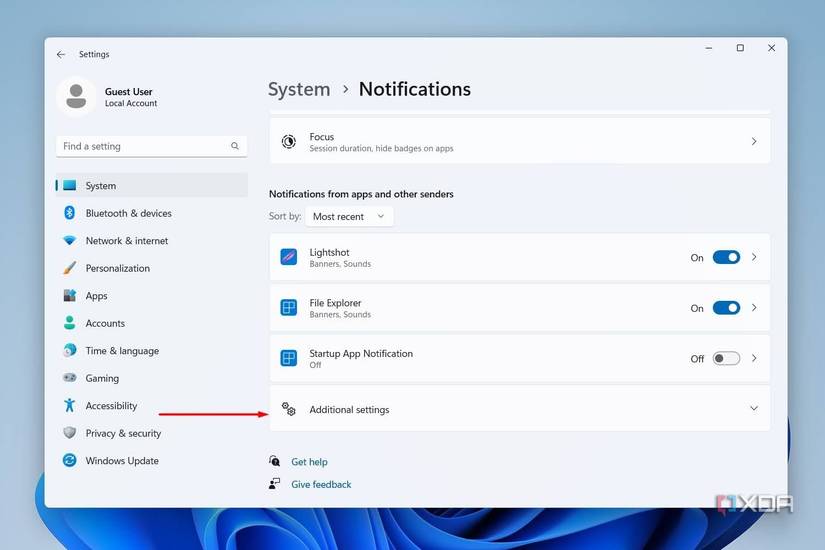Screen dimensions: 825x550
Task: Click the Windows Update sync icon
Action: 69,460
